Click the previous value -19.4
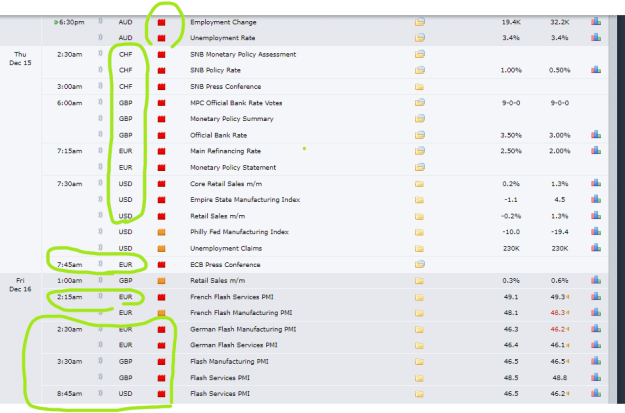This screenshot has height=413, width=625. click(560, 232)
